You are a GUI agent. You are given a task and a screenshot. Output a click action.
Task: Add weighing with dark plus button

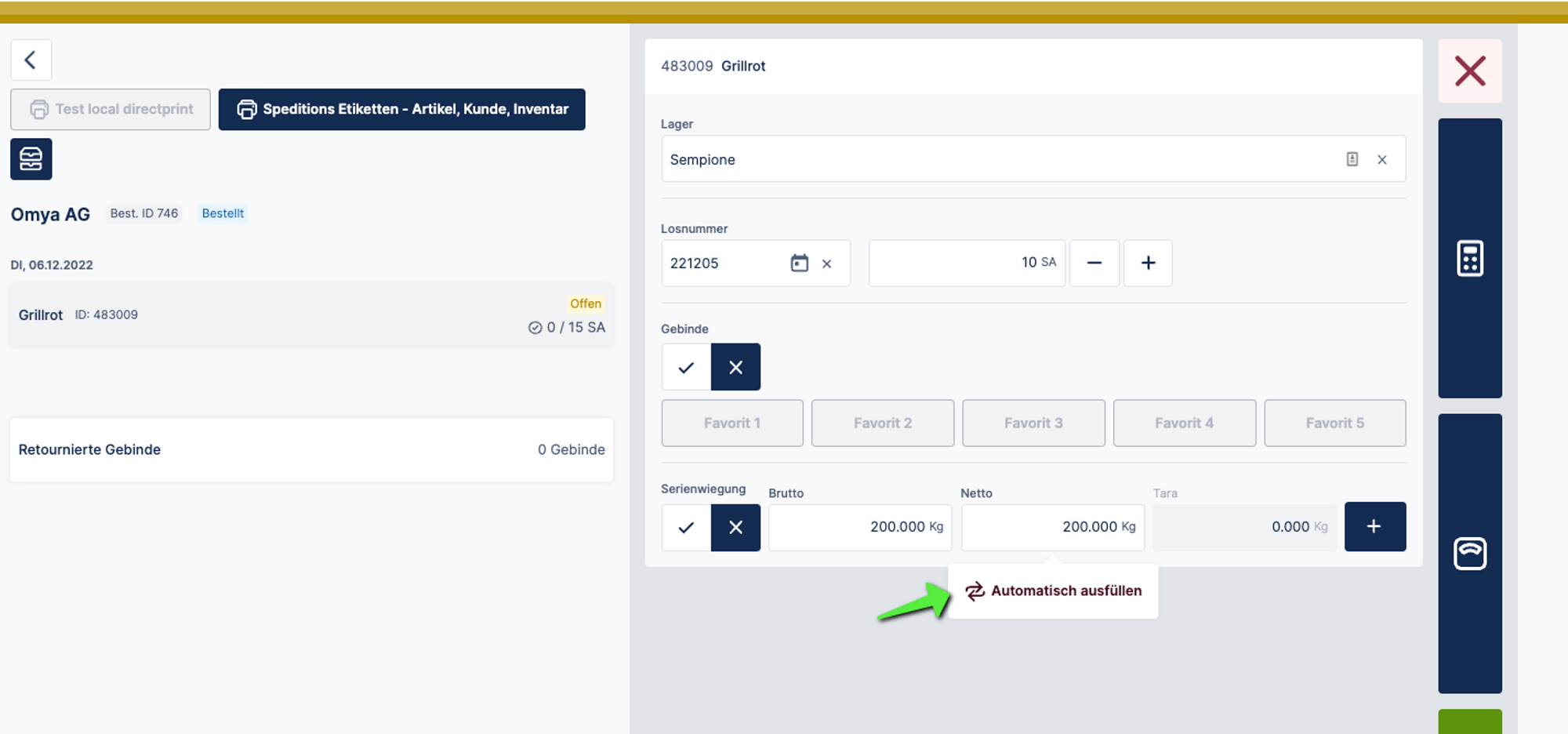coord(1374,527)
